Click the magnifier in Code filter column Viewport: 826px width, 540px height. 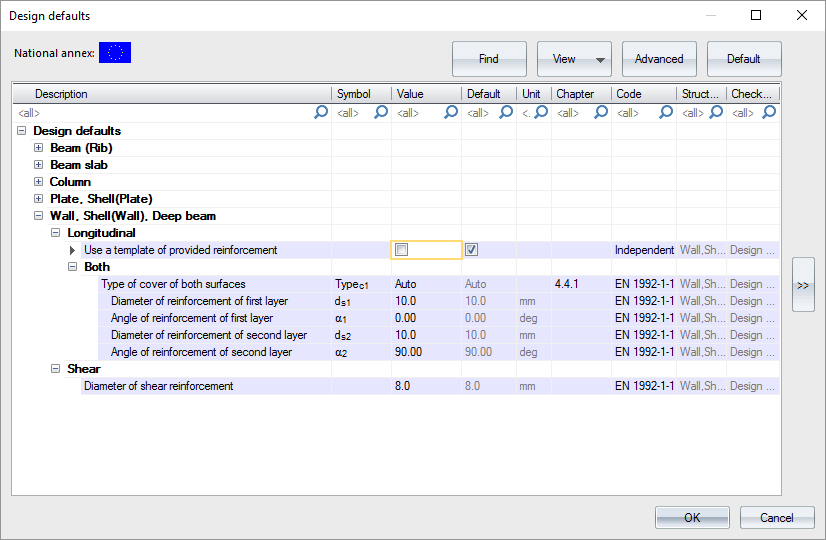pos(665,113)
